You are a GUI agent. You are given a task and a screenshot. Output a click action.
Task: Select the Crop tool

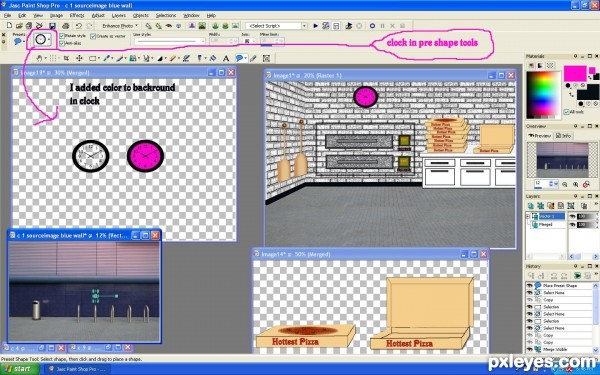coord(66,58)
